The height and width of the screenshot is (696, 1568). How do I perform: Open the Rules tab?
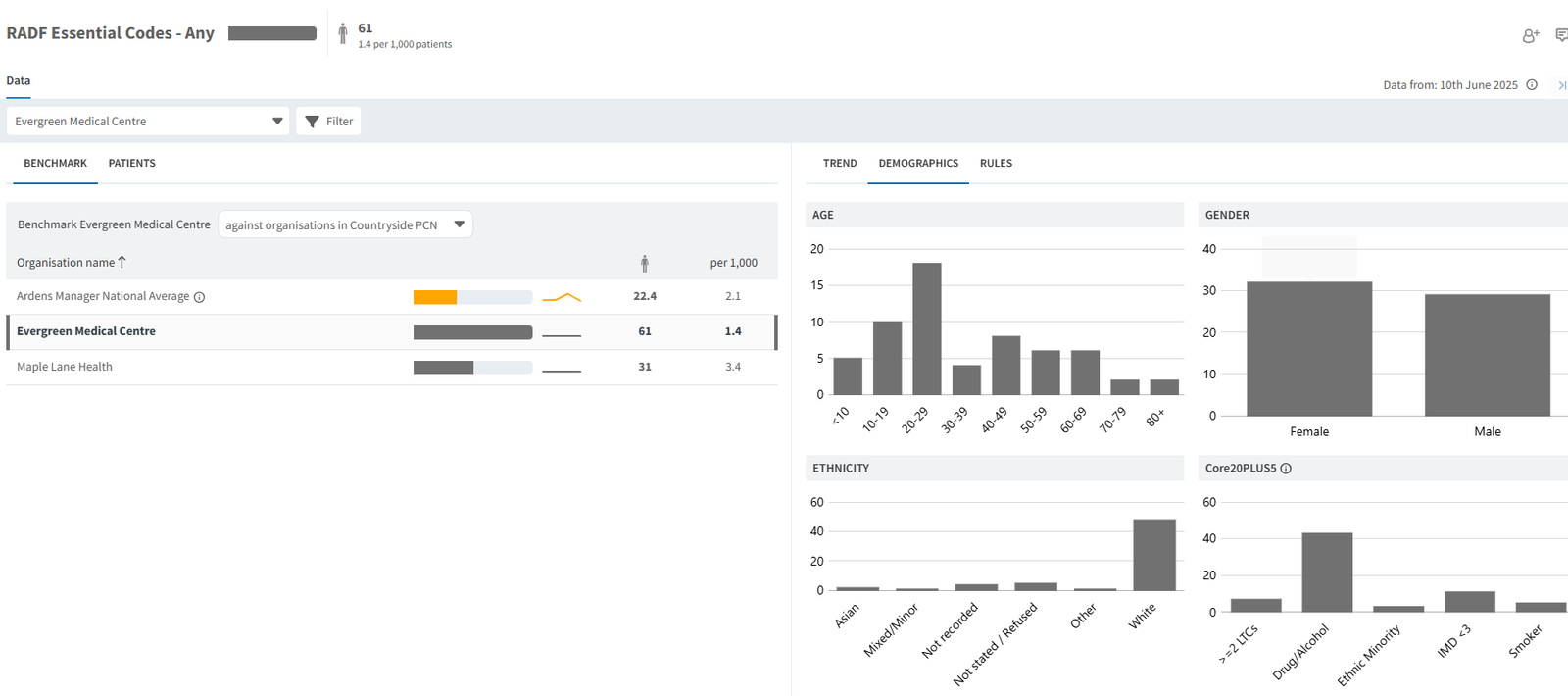996,164
